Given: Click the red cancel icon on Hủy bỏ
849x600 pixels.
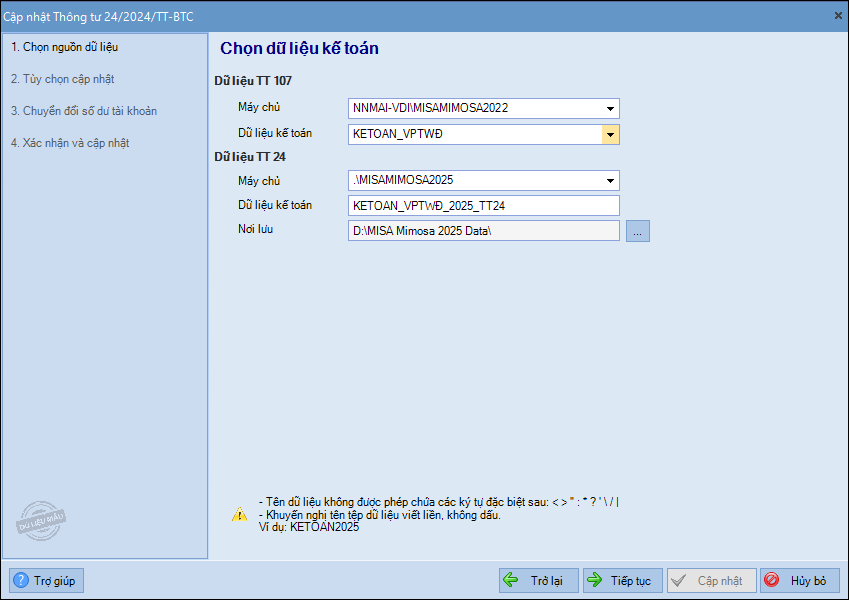Looking at the screenshot, I should (x=772, y=580).
